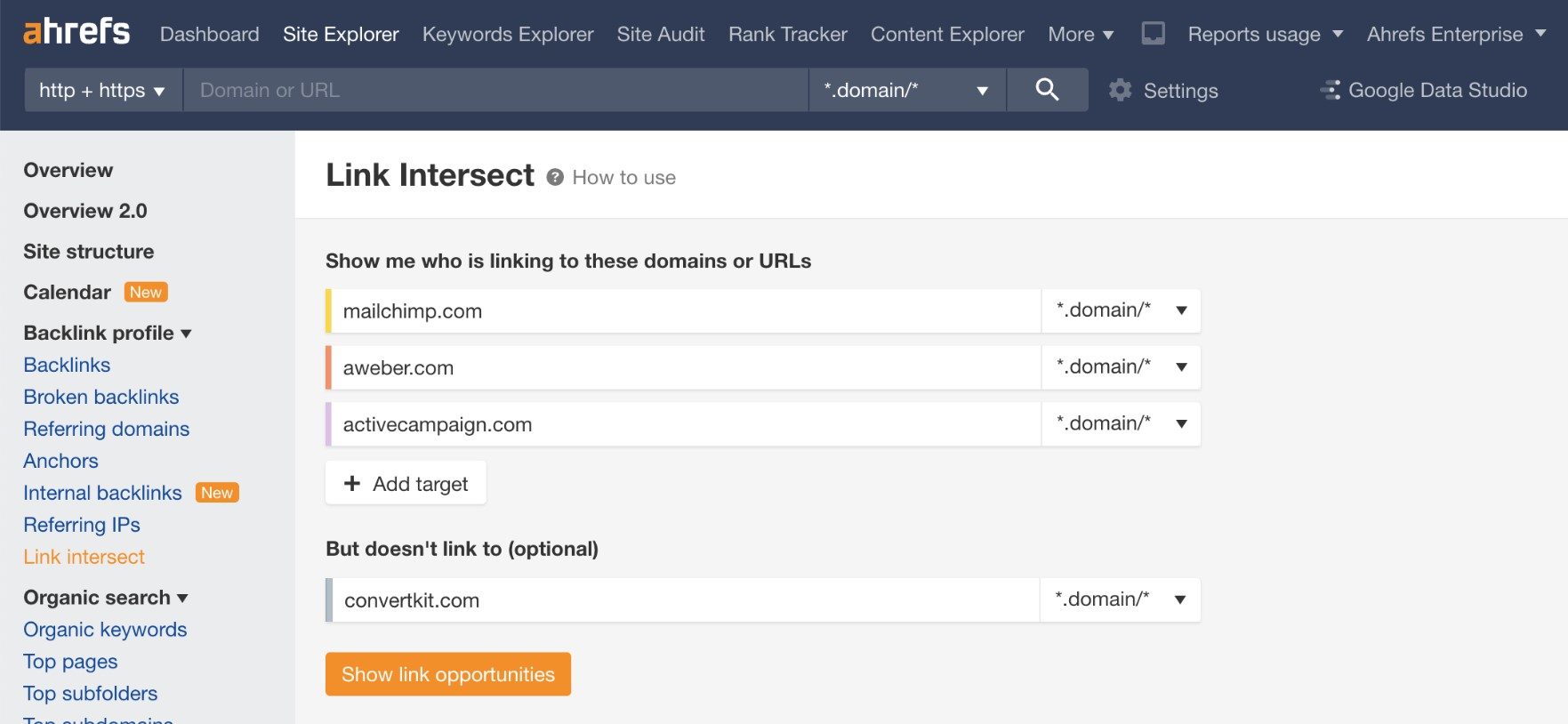Open Organic keywords report
This screenshot has width=1568, height=724.
pos(105,629)
